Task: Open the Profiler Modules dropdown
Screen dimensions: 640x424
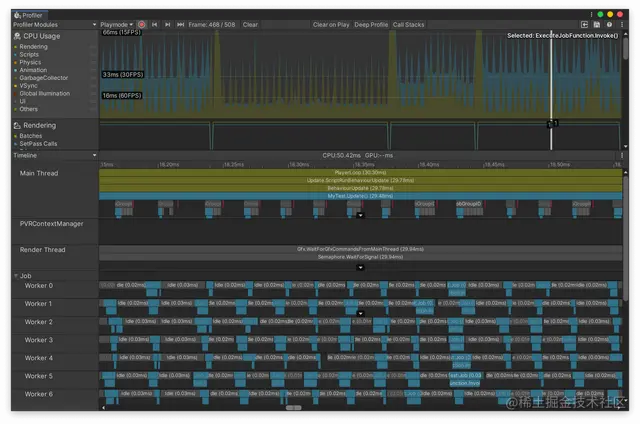Action: pos(54,24)
